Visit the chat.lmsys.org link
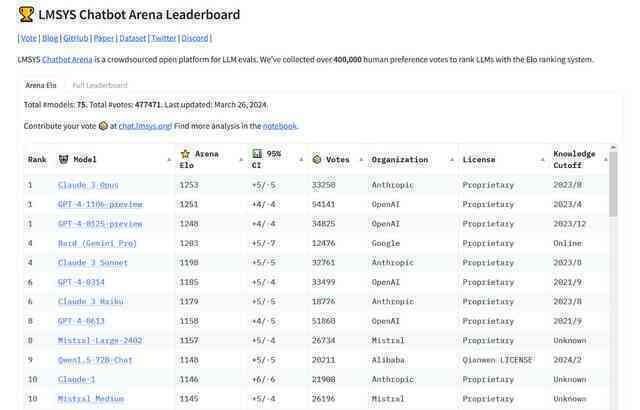640x410 pixels. (145, 126)
